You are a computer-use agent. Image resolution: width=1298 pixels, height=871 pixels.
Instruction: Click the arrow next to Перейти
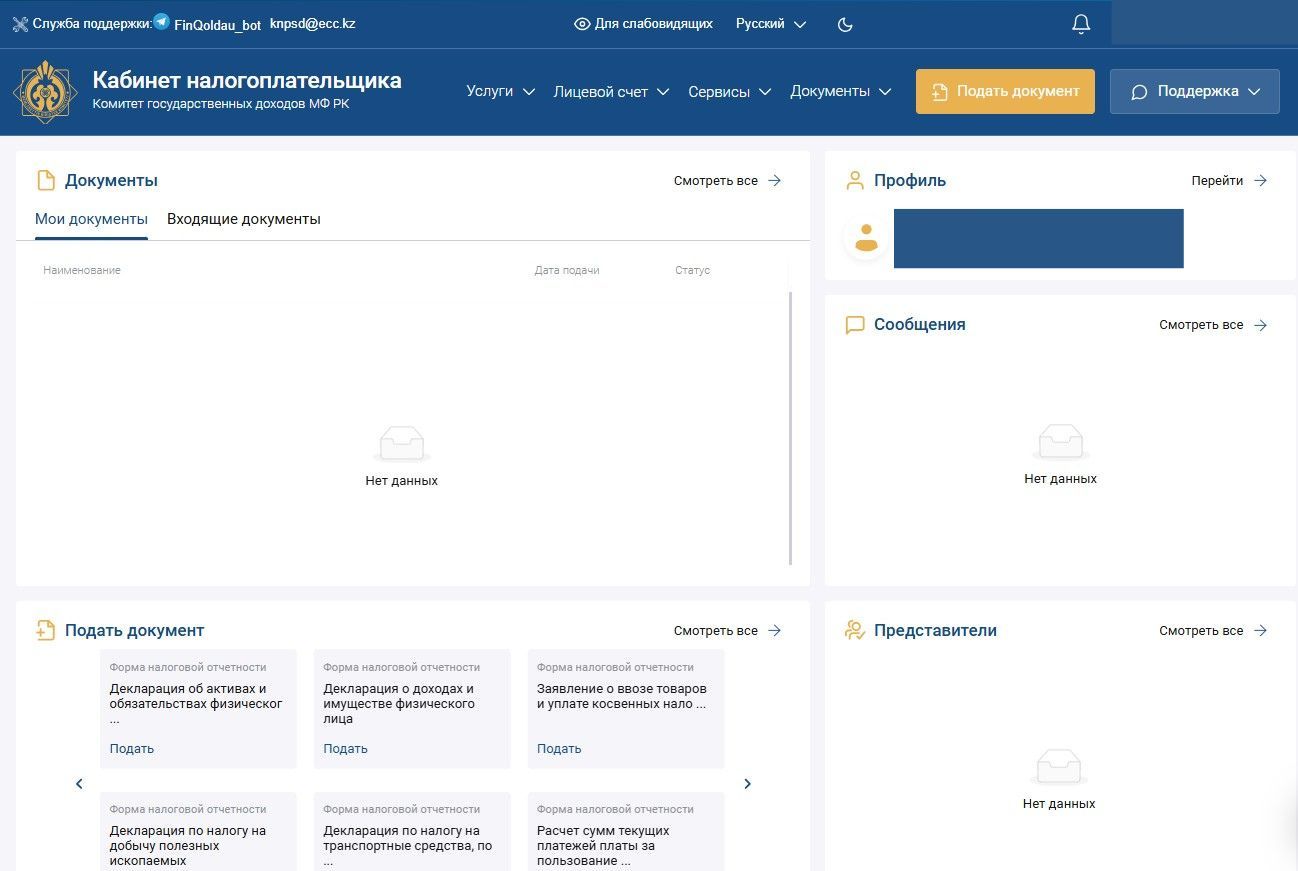click(1261, 181)
